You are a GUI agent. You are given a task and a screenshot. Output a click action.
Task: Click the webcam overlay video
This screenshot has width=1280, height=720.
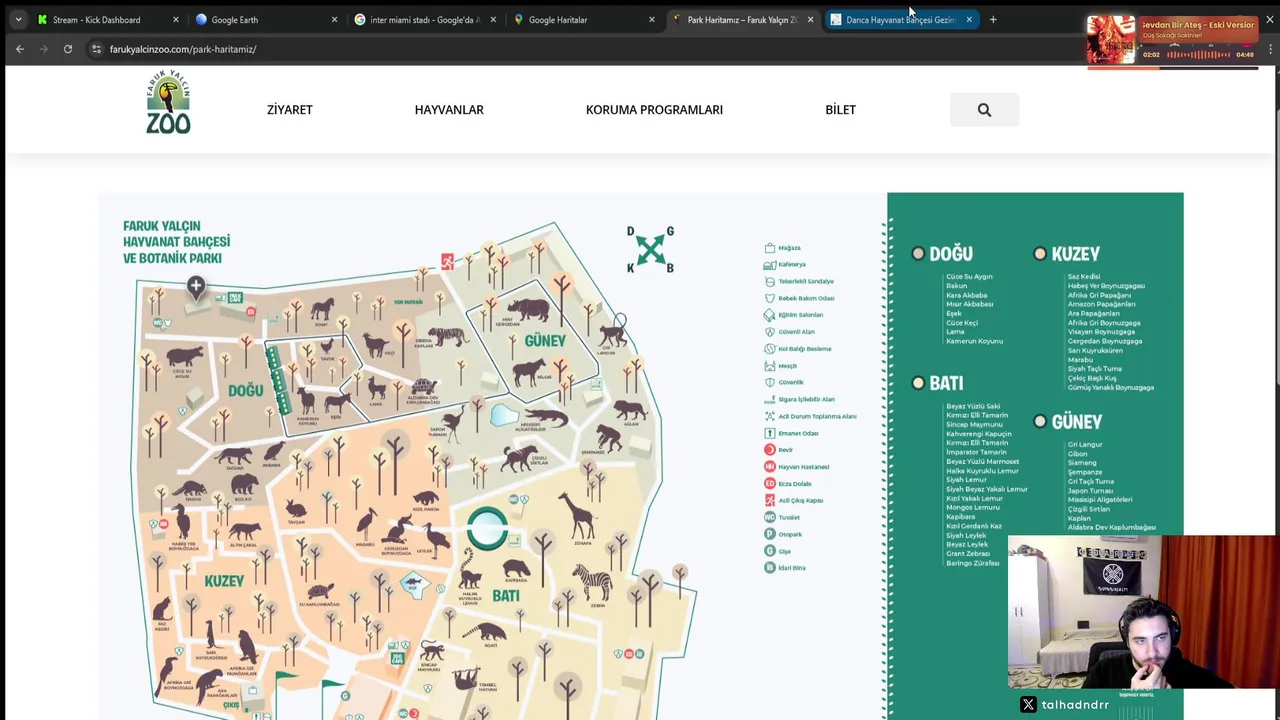1144,612
